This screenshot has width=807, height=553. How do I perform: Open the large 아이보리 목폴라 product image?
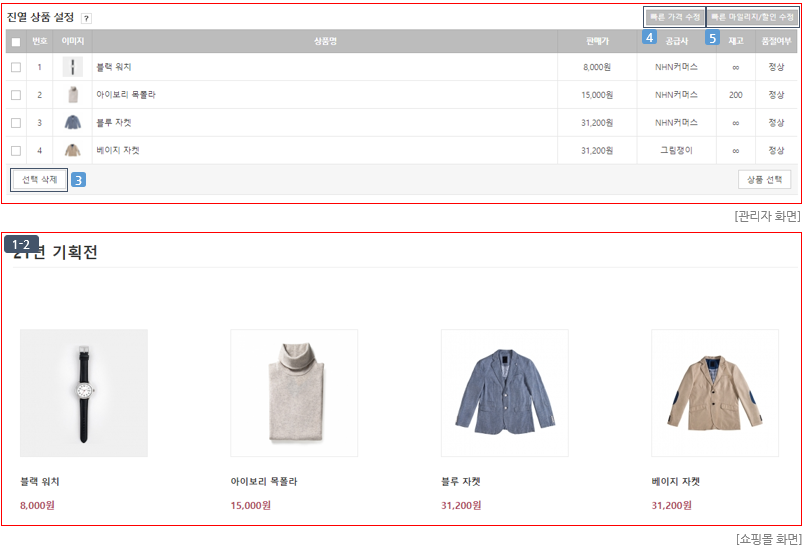(294, 393)
